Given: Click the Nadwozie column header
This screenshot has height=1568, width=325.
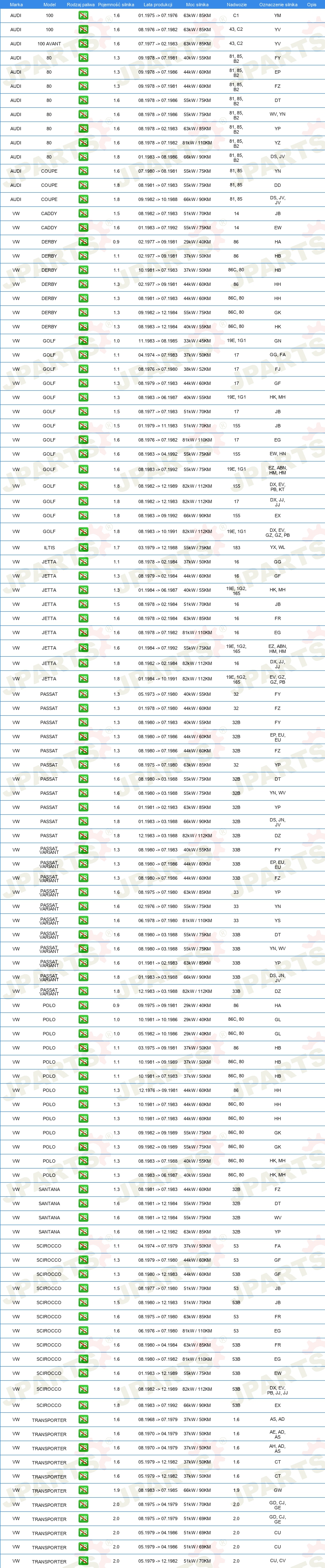Looking at the screenshot, I should (x=236, y=4).
